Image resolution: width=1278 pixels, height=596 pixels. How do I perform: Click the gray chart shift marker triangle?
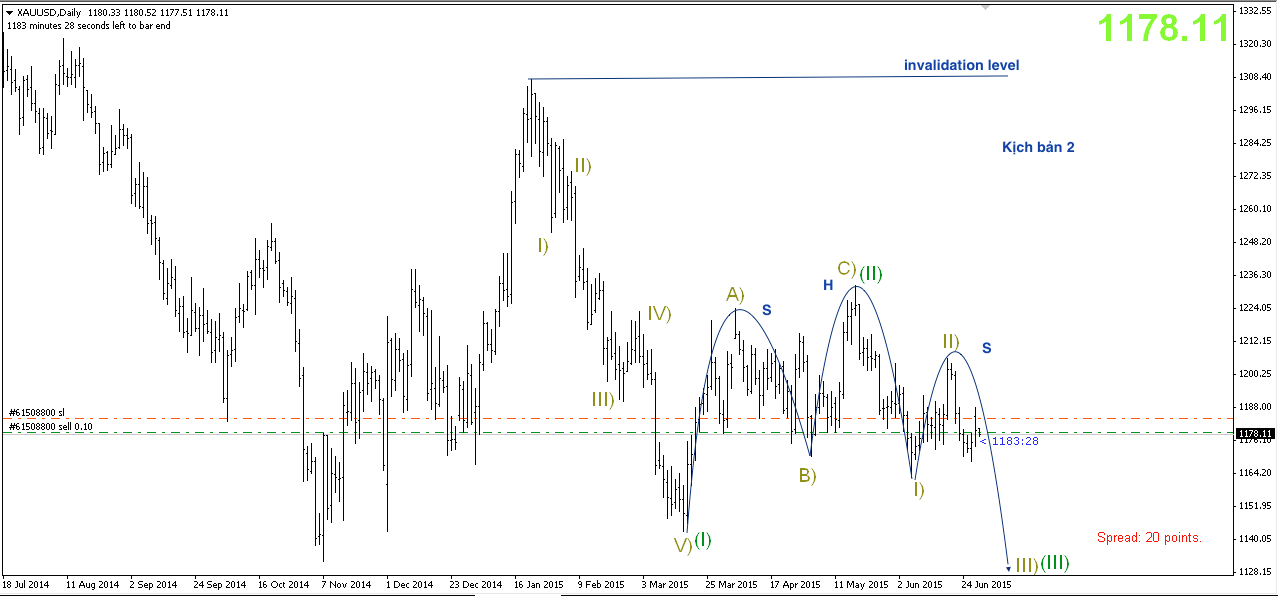pos(988,7)
